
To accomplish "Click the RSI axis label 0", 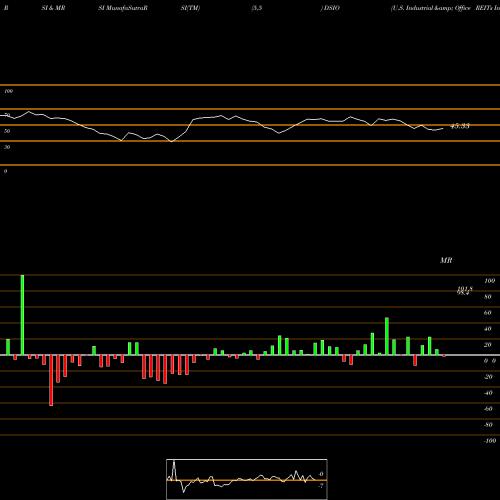I will 5,171.
